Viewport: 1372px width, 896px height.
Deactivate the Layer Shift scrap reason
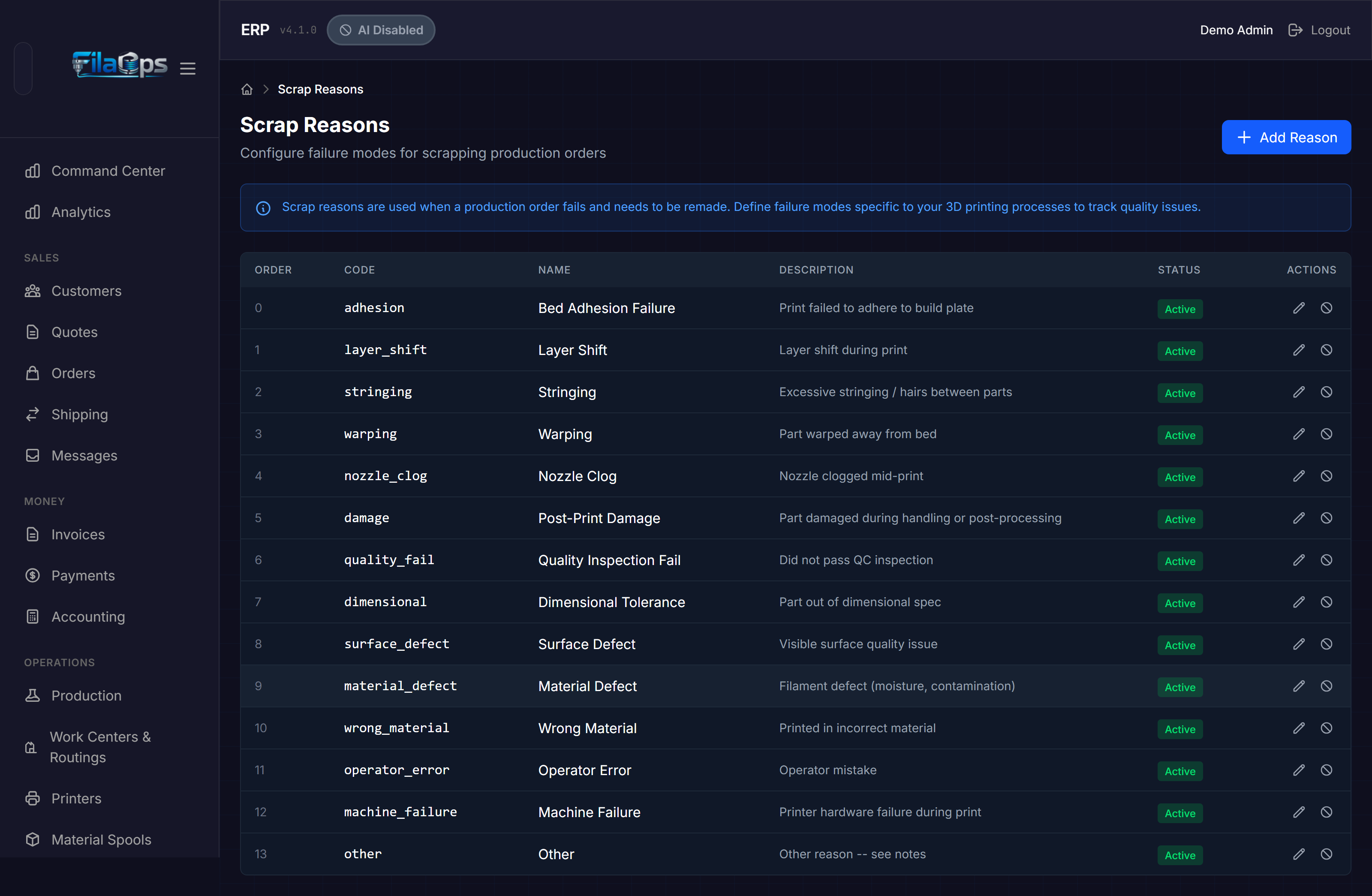coord(1327,350)
